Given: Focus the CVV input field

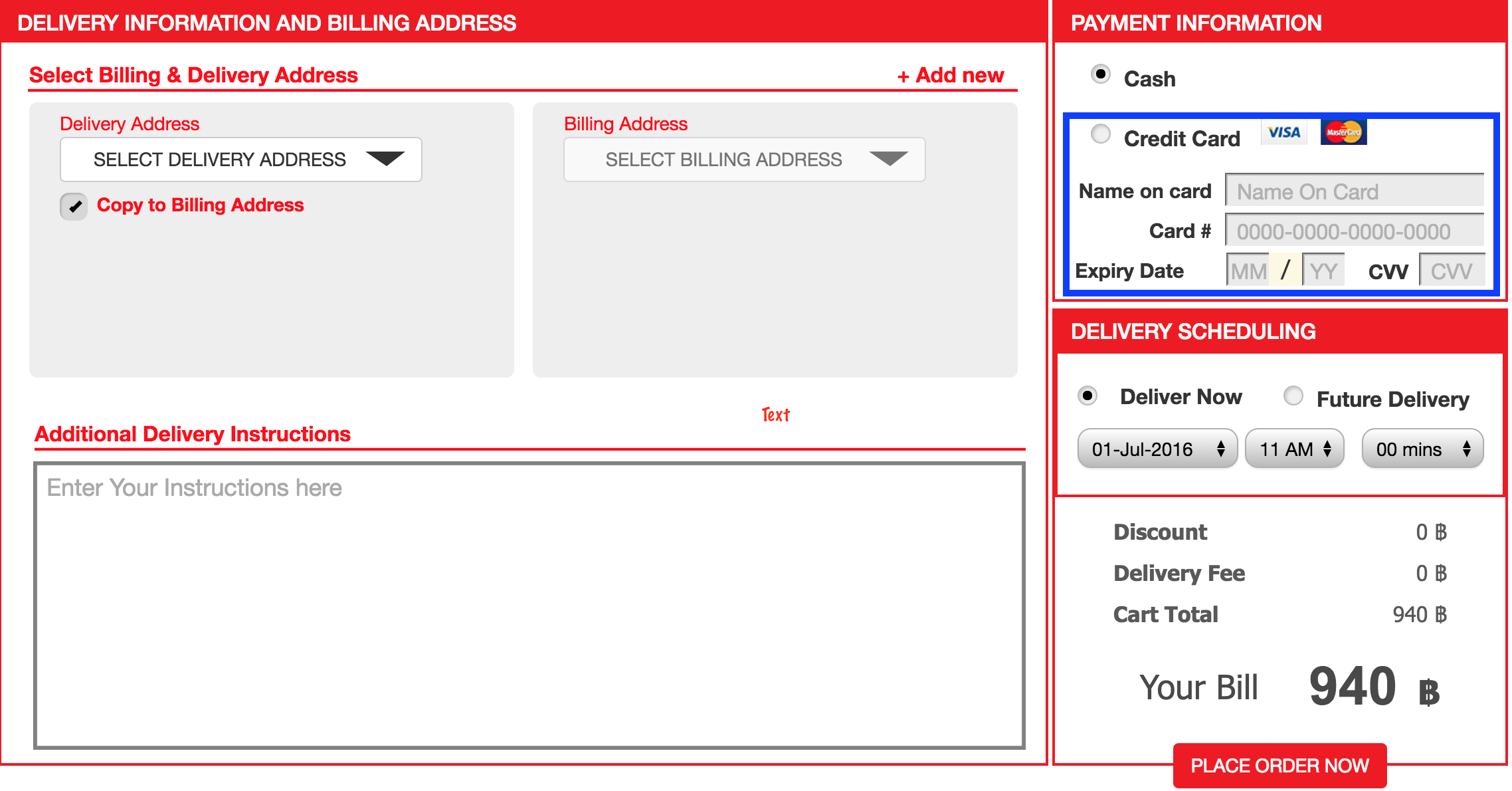Looking at the screenshot, I should (1452, 270).
